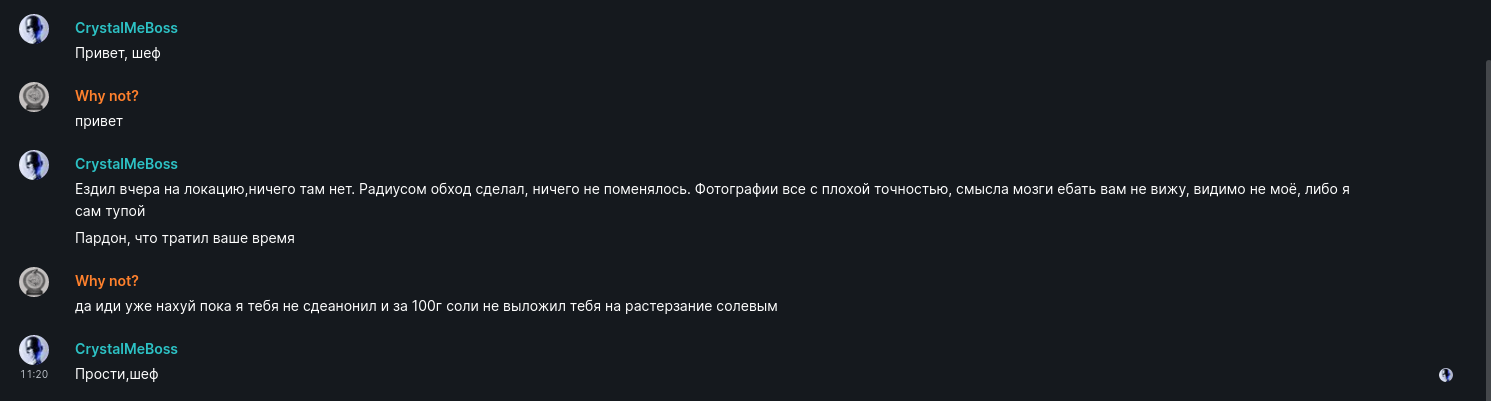The width and height of the screenshot is (1491, 401).
Task: Click Why not? avatar beside 'да иди уже' message
Action: (34, 282)
